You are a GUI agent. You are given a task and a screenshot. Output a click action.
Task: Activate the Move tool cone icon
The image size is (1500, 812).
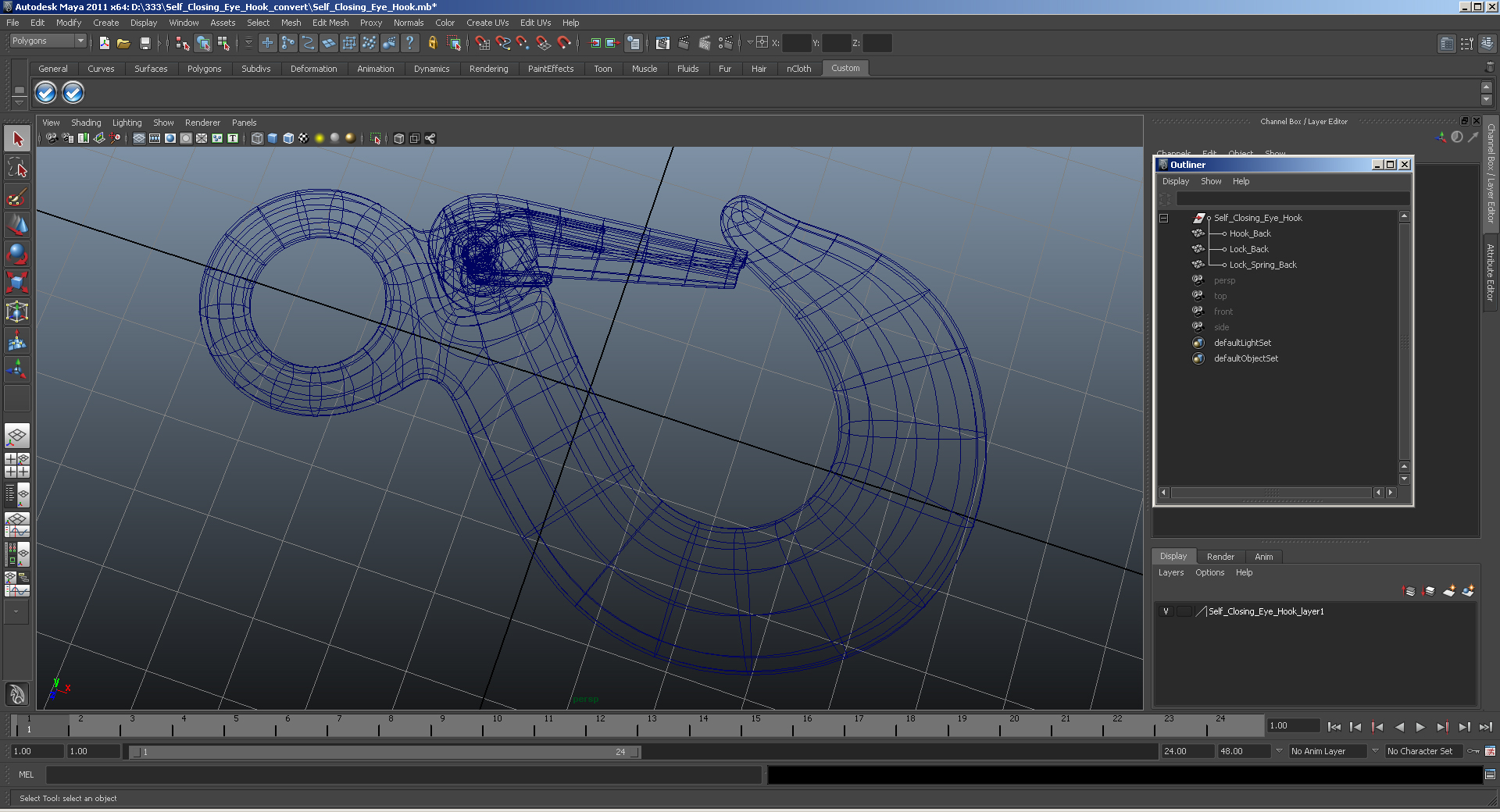[x=17, y=225]
